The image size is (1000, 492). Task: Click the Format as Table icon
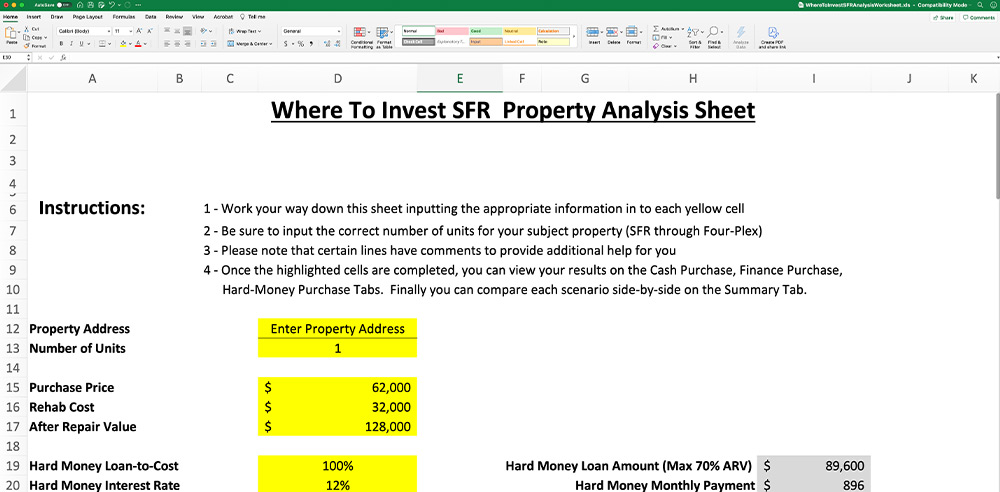pos(384,35)
